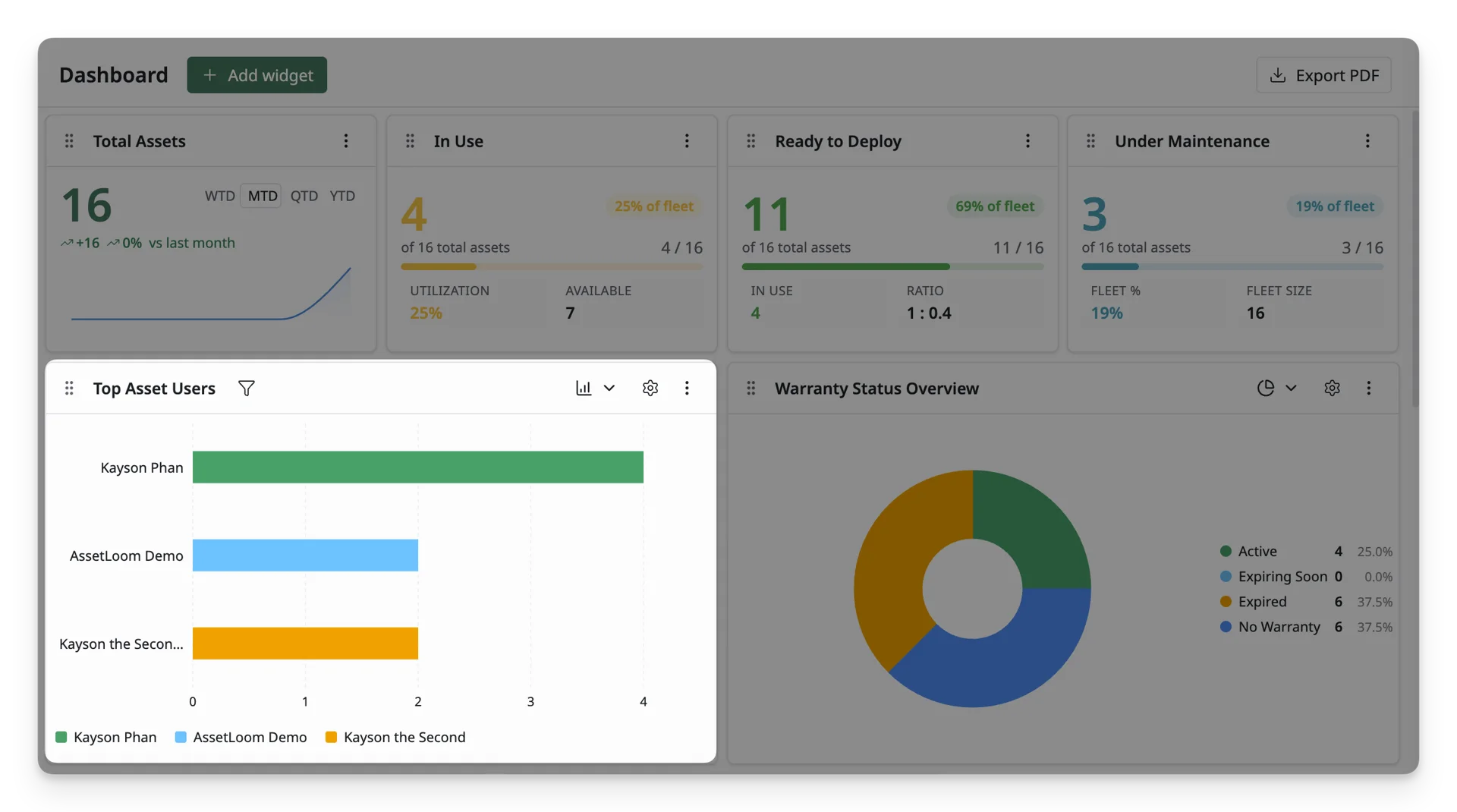Image resolution: width=1457 pixels, height=812 pixels.
Task: Open Under Maintenance options menu
Action: tap(1367, 141)
